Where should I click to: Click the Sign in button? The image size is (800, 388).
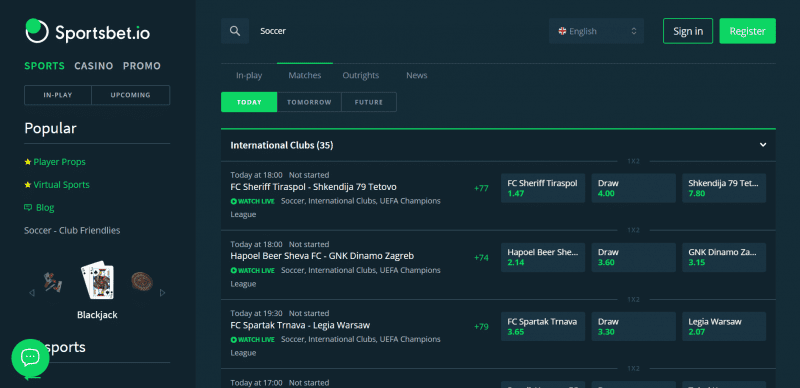pos(688,31)
